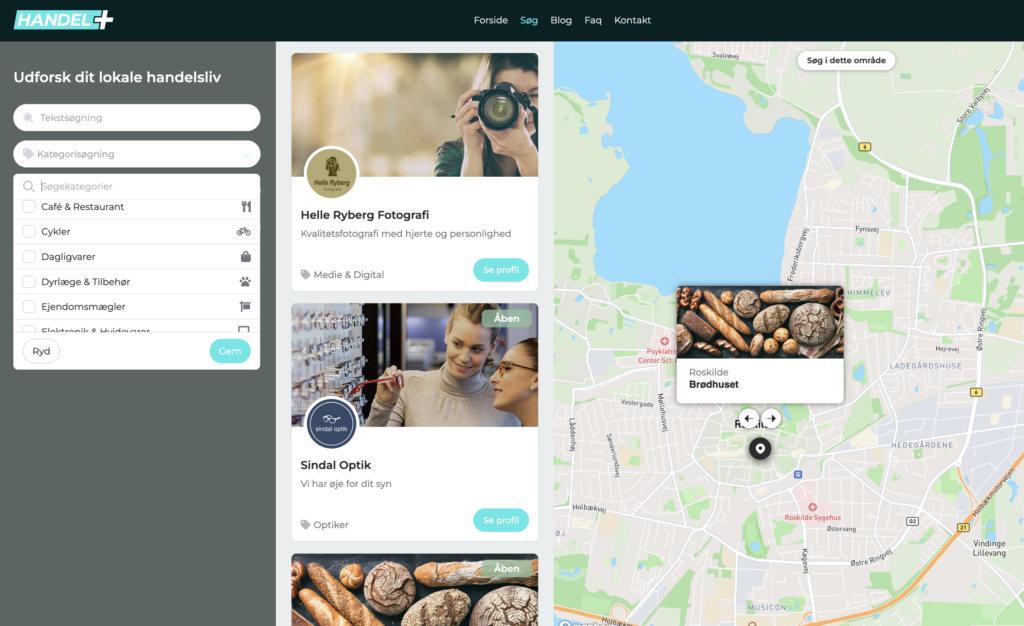The width and height of the screenshot is (1024, 626).
Task: Click the Vindinge Lillevang map label
Action: [x=989, y=548]
